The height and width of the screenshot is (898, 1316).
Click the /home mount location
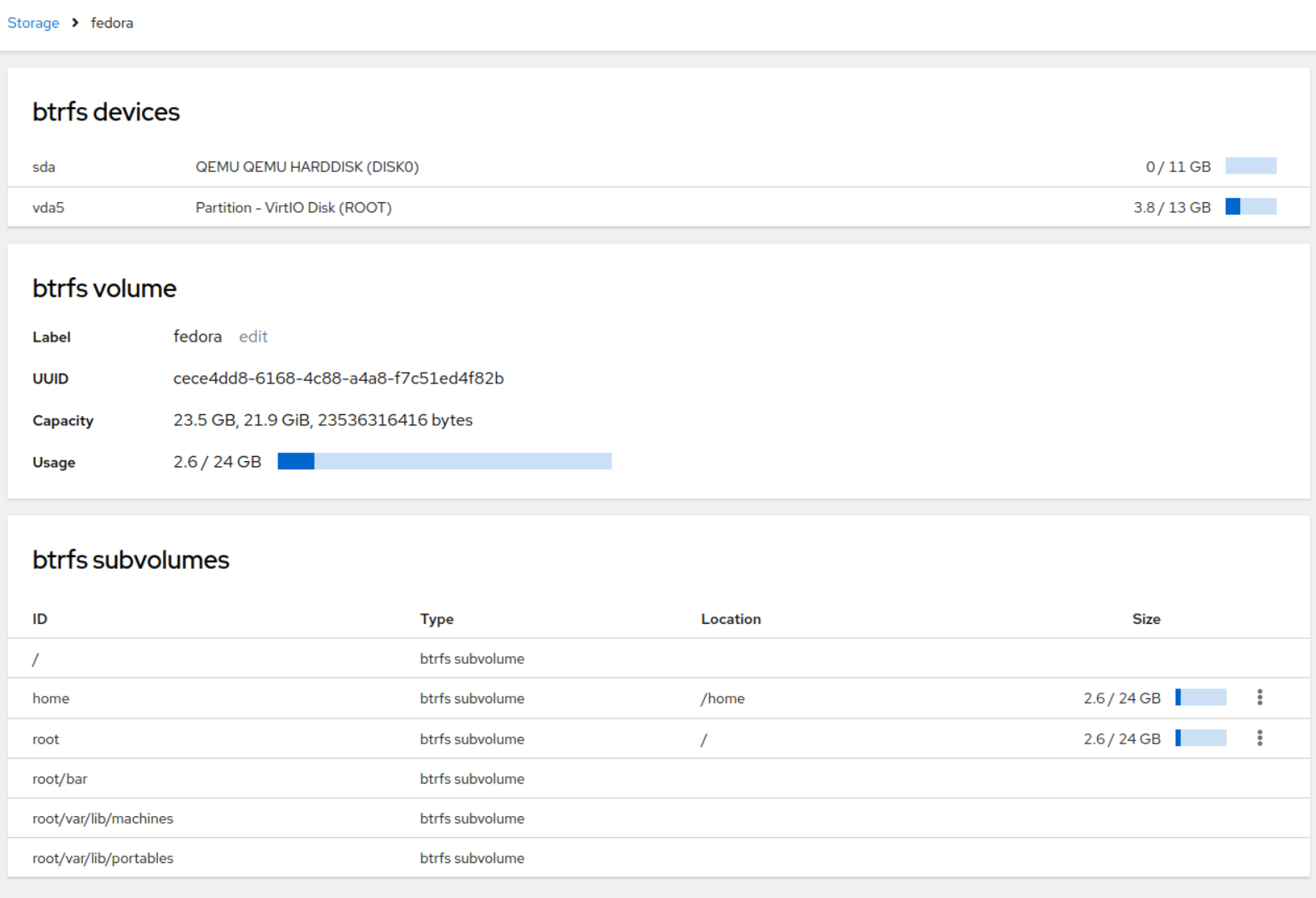(723, 698)
